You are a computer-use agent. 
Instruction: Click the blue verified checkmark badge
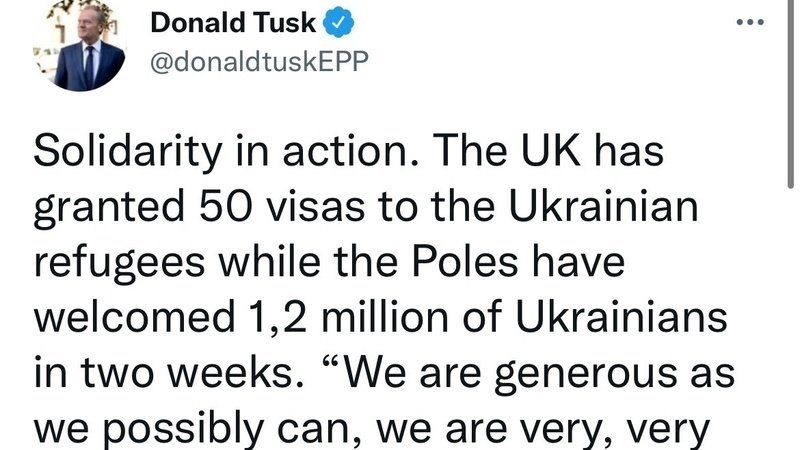point(337,22)
